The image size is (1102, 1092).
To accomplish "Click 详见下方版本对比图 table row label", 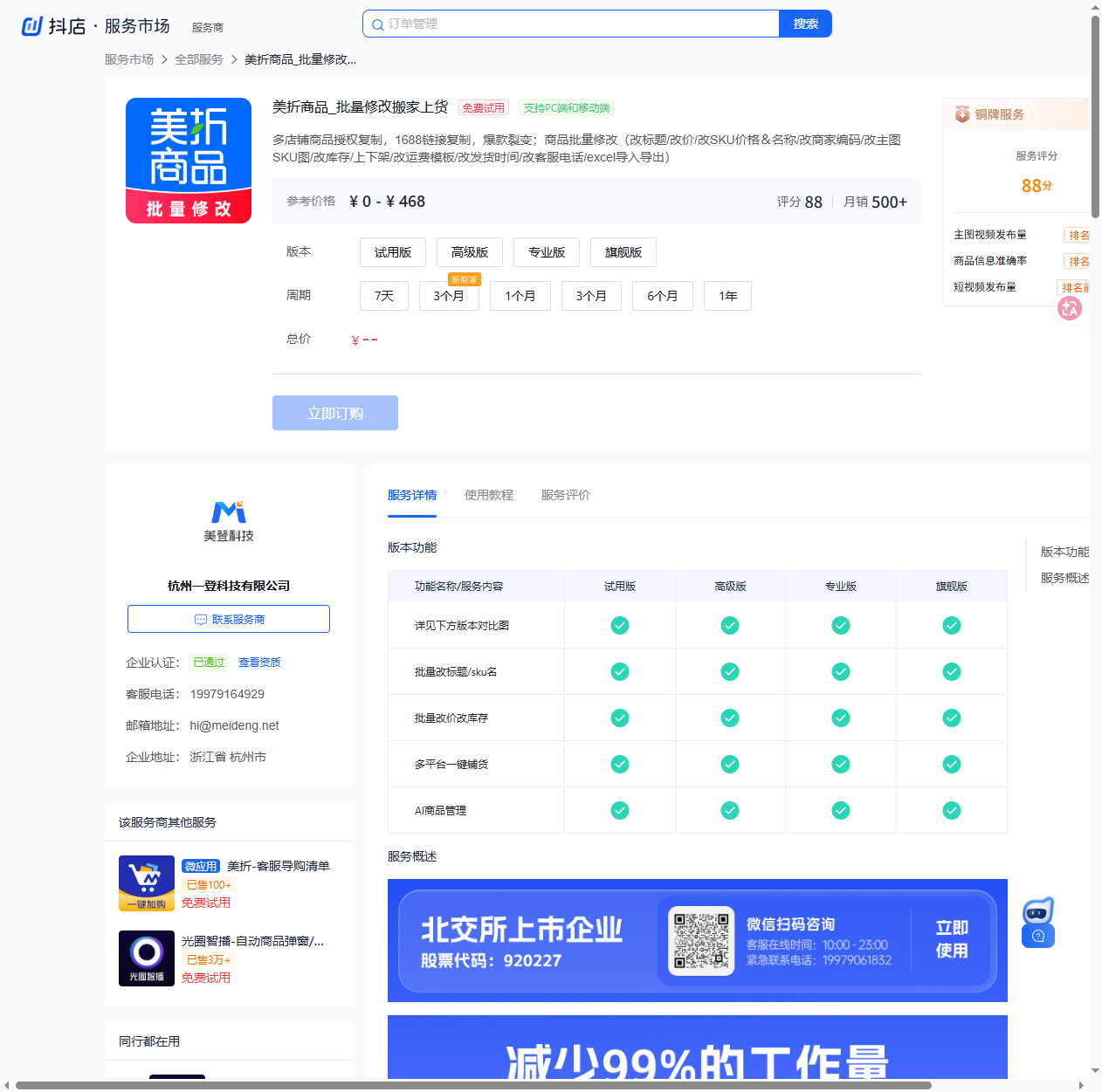I will (462, 625).
